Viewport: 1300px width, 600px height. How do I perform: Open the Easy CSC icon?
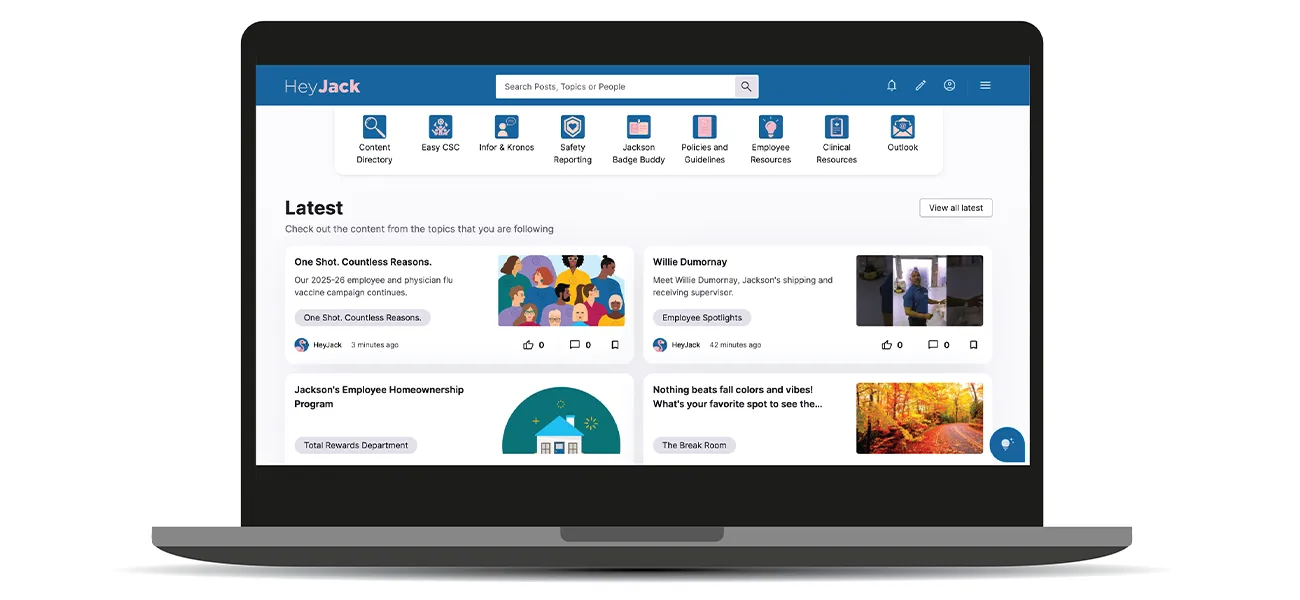tap(440, 127)
